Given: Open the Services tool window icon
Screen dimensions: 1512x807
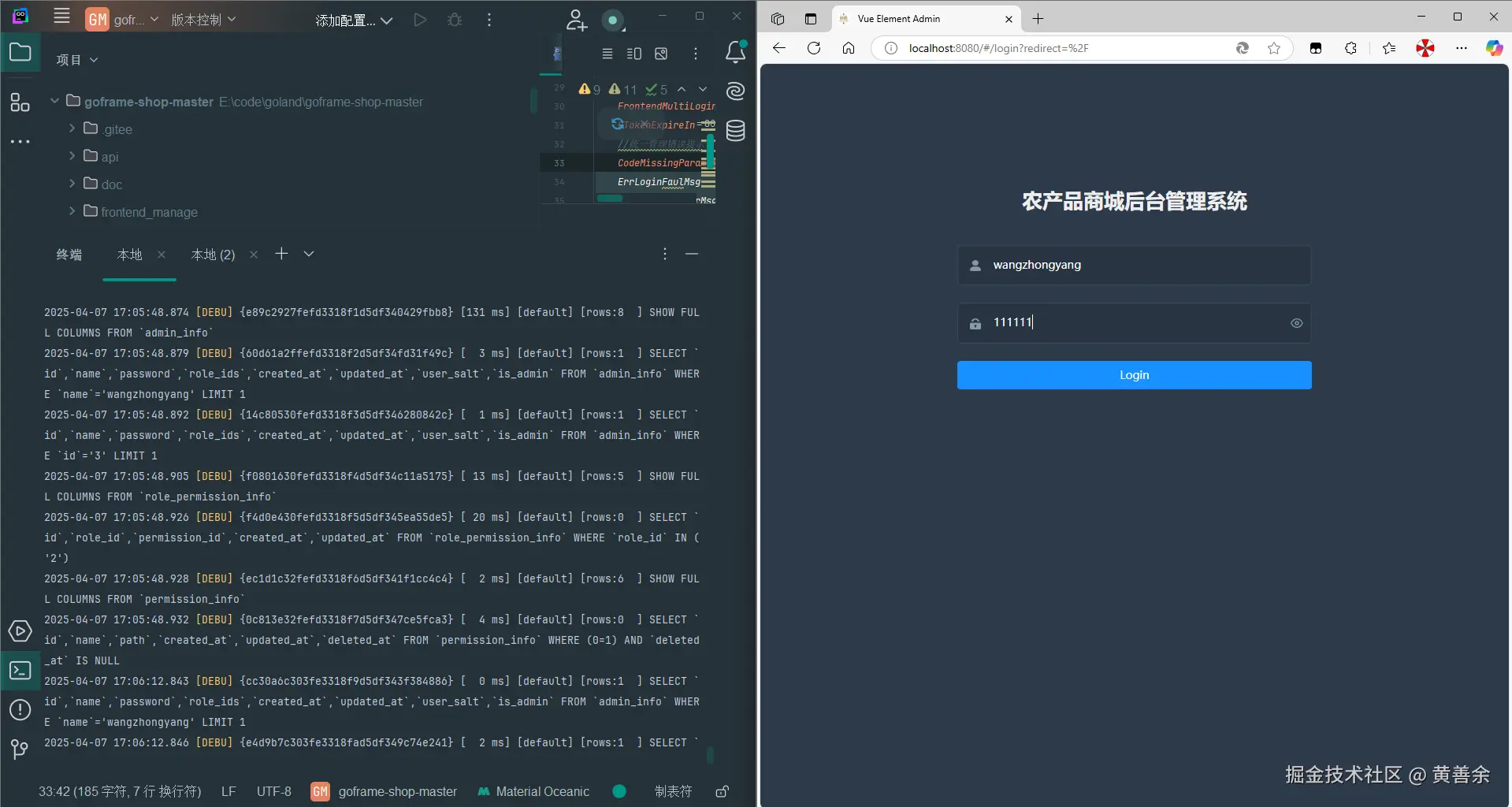Looking at the screenshot, I should [x=20, y=631].
